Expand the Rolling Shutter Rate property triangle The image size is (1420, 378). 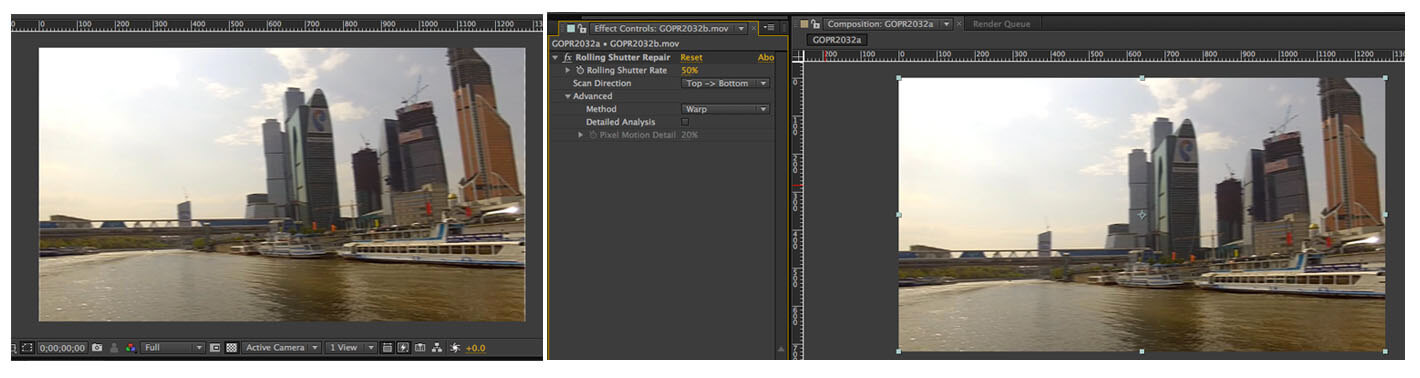point(568,70)
